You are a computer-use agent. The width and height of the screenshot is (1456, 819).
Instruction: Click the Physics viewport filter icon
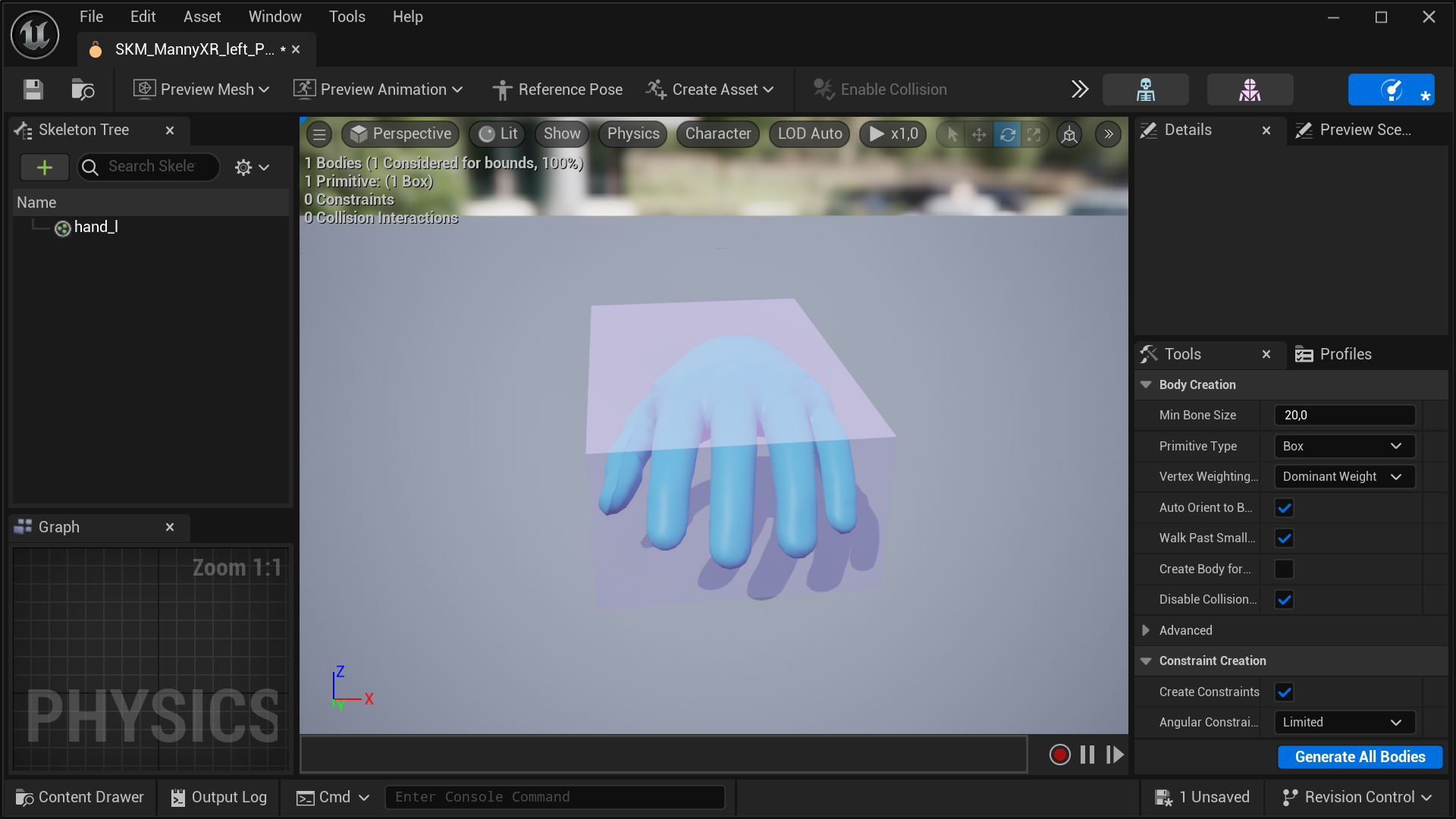tap(633, 133)
